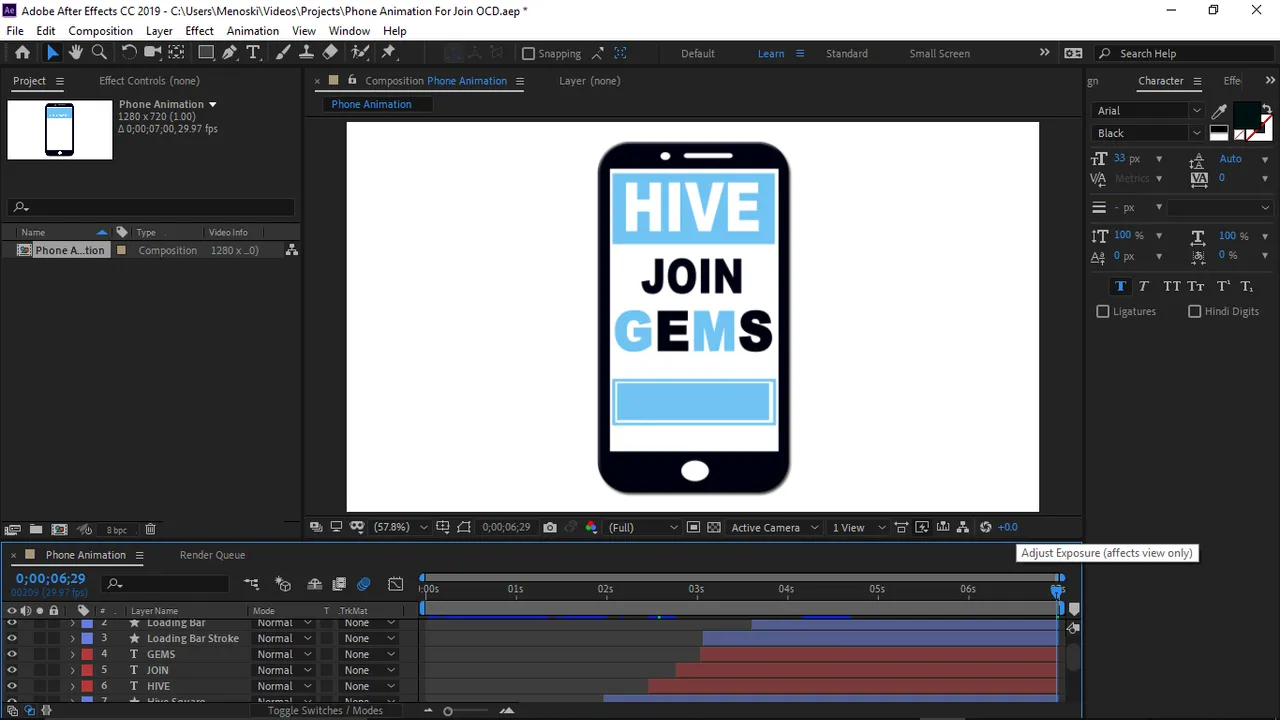The width and height of the screenshot is (1280, 720).
Task: Select the Rectangle shape tool
Action: click(206, 53)
